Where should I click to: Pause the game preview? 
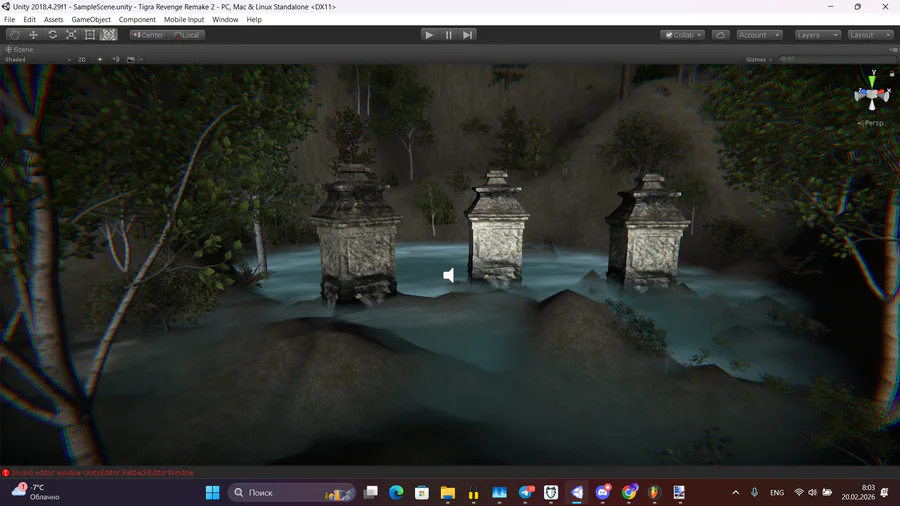point(448,35)
